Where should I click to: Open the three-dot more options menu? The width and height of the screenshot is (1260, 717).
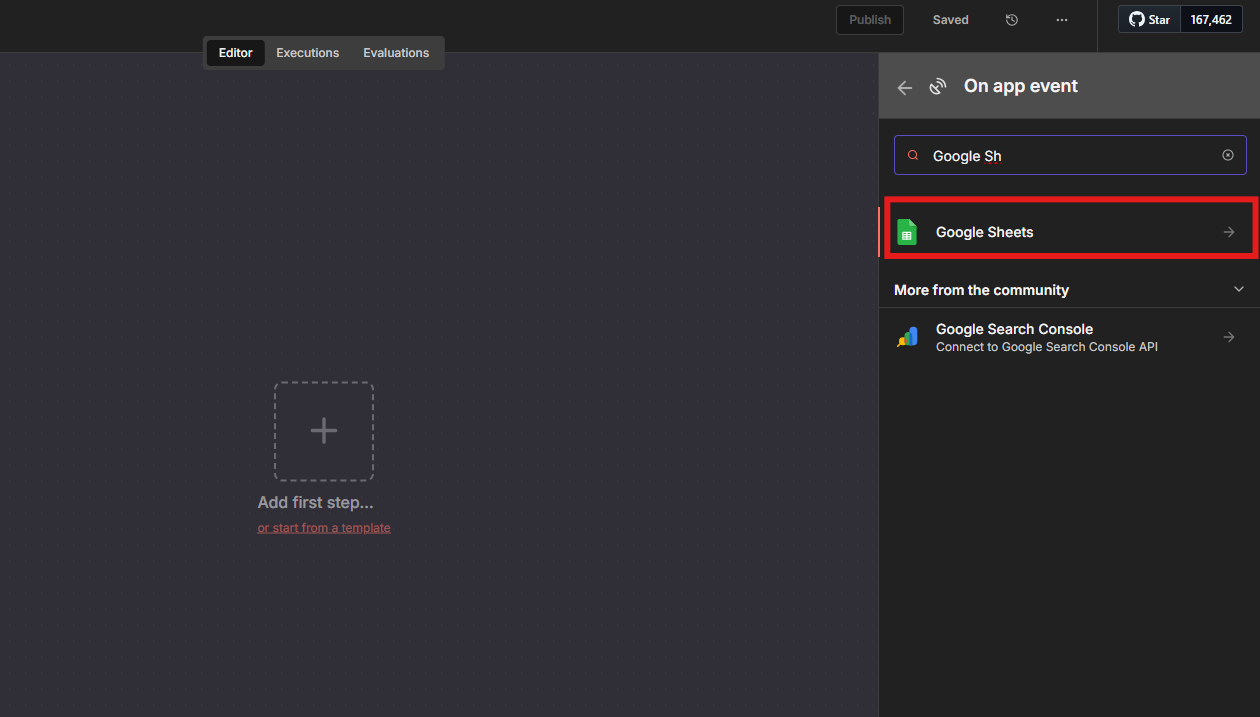tap(1062, 20)
